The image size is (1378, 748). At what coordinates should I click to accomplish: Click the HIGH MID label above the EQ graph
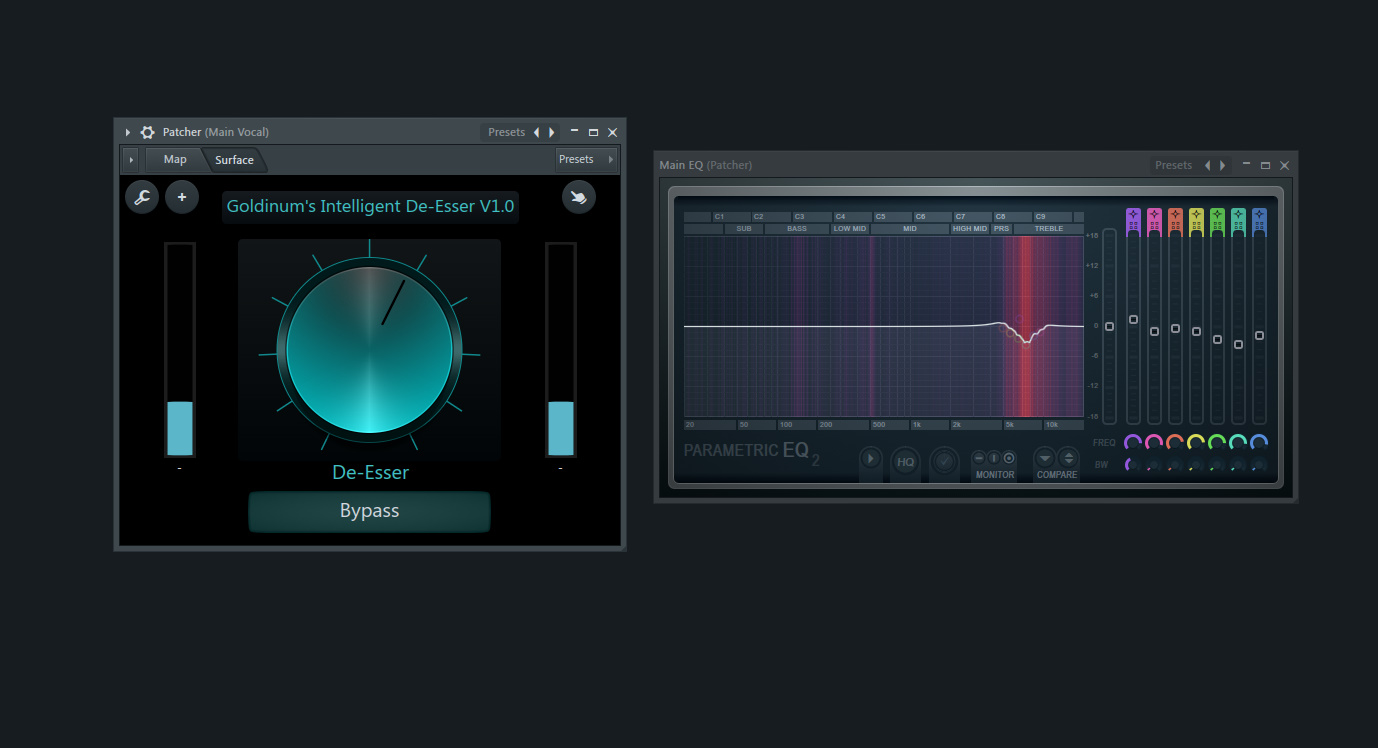pyautogui.click(x=970, y=229)
